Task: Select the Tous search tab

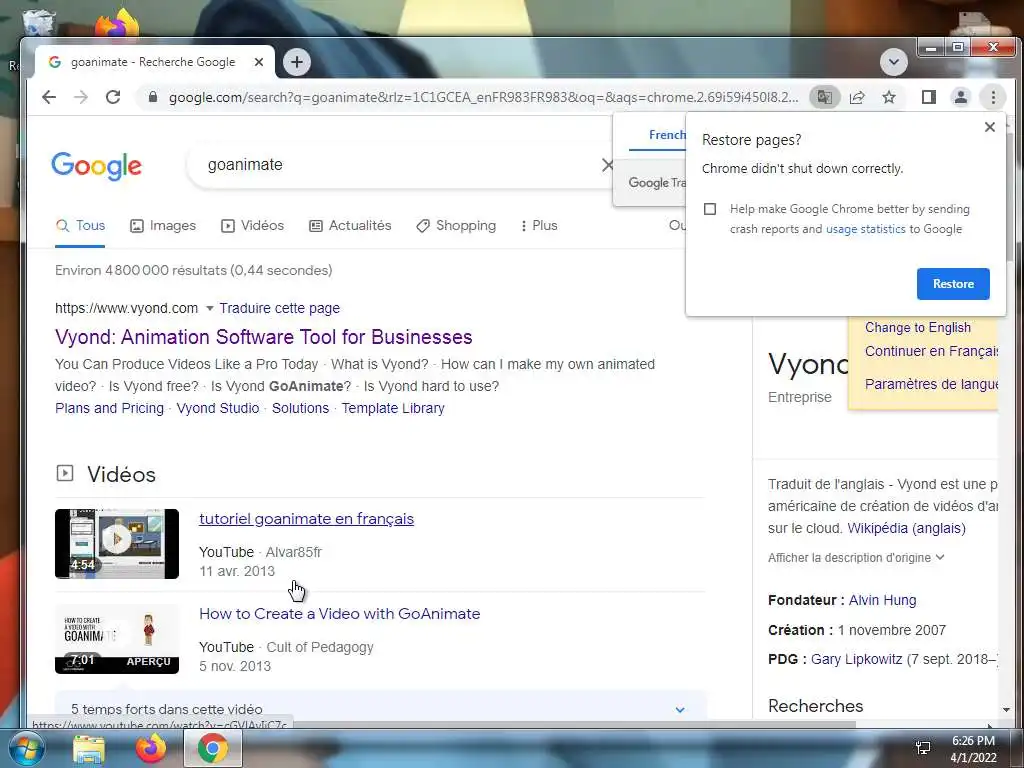Action: point(80,226)
